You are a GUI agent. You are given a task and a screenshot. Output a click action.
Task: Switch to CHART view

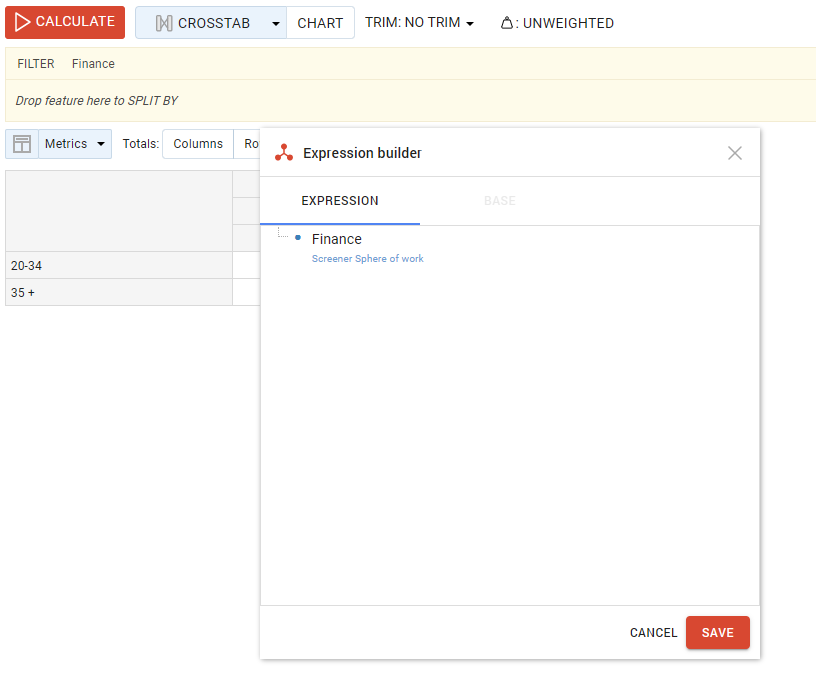tap(320, 23)
